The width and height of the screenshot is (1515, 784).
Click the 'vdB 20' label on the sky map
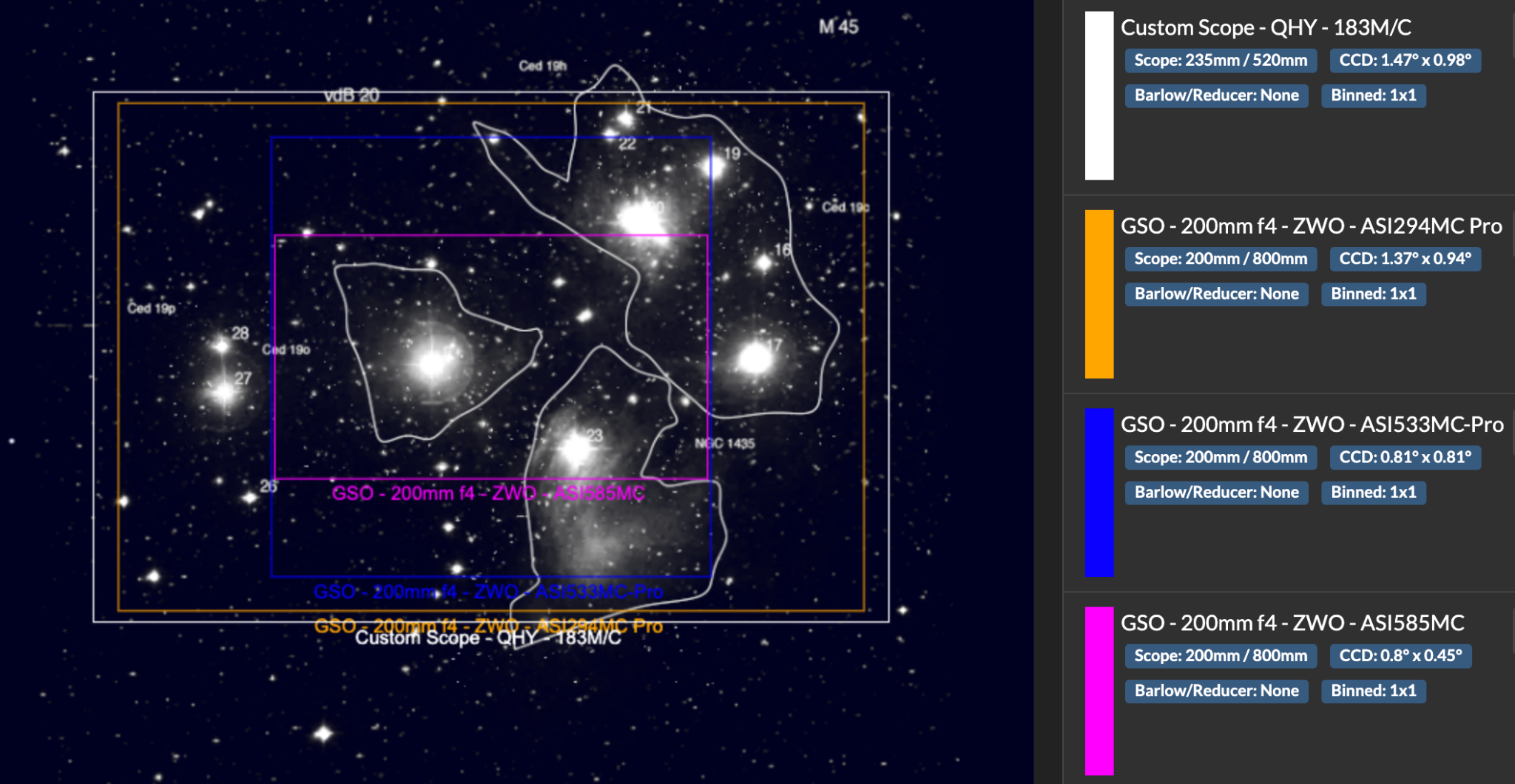pos(351,95)
